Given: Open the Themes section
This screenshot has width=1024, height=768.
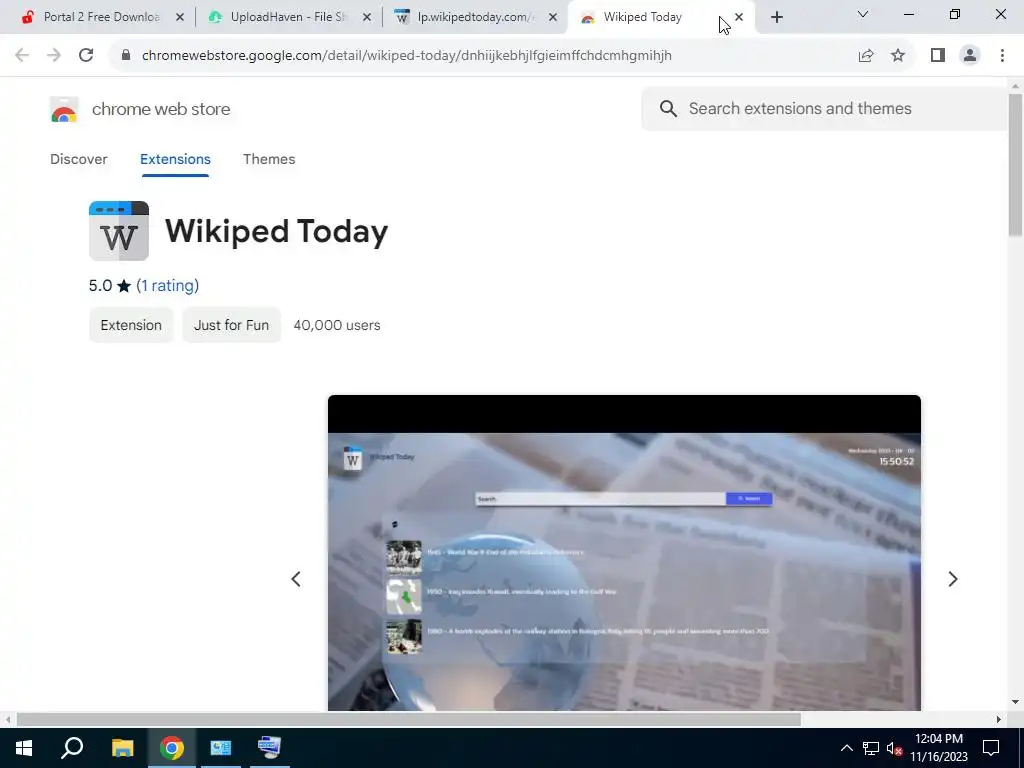Looking at the screenshot, I should (269, 159).
